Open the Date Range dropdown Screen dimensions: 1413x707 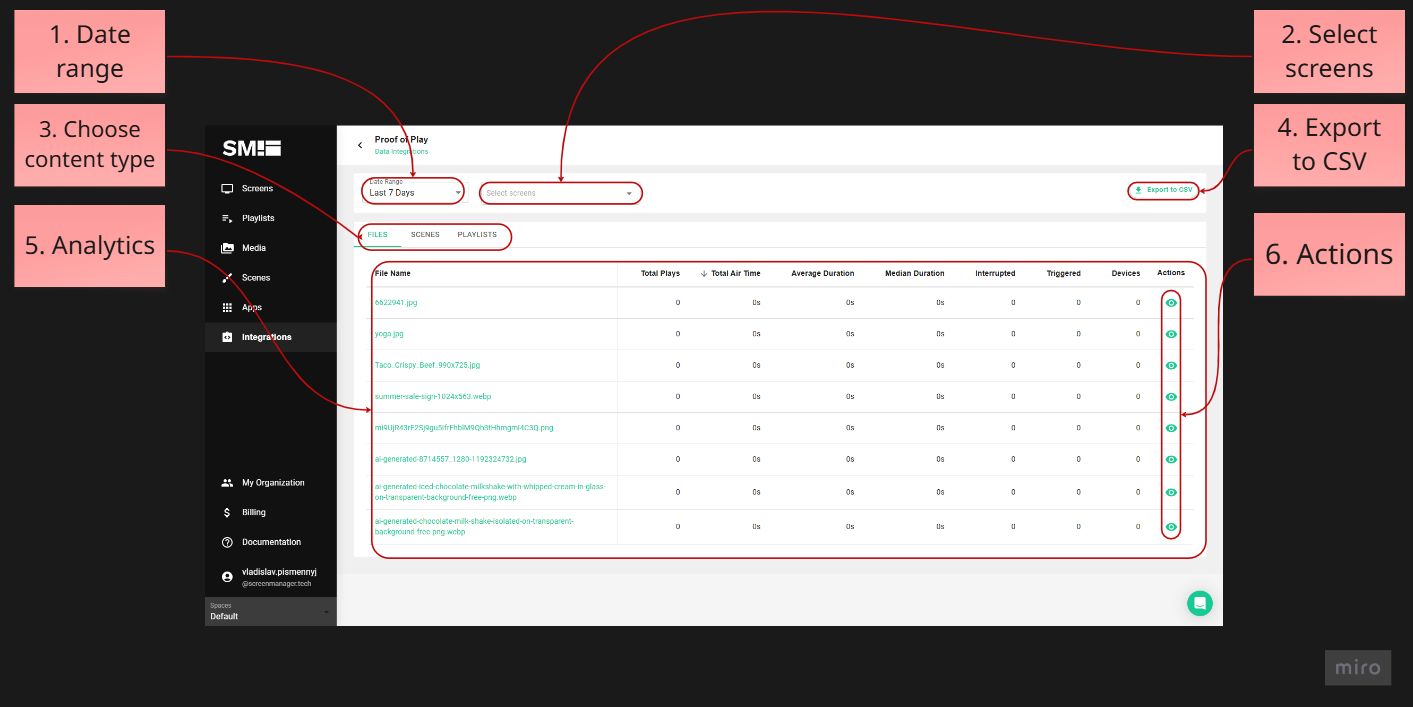coord(412,191)
